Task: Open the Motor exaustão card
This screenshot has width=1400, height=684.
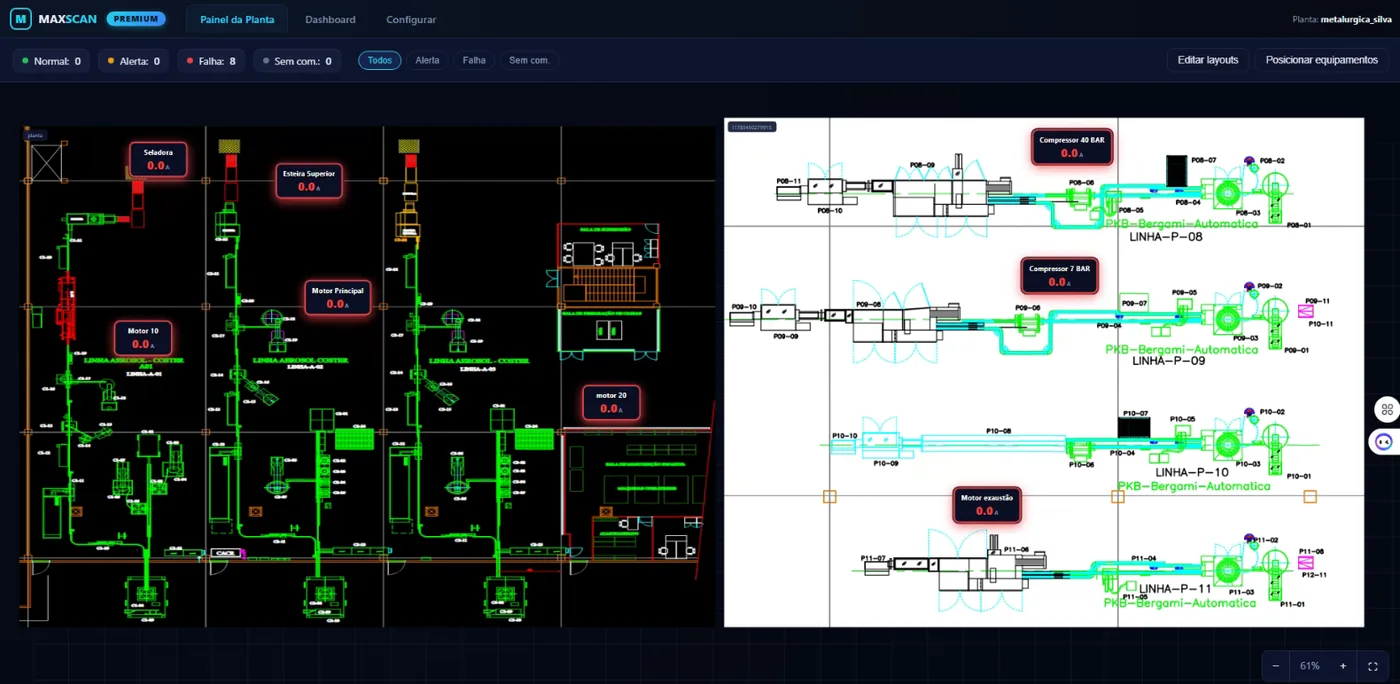Action: (987, 504)
